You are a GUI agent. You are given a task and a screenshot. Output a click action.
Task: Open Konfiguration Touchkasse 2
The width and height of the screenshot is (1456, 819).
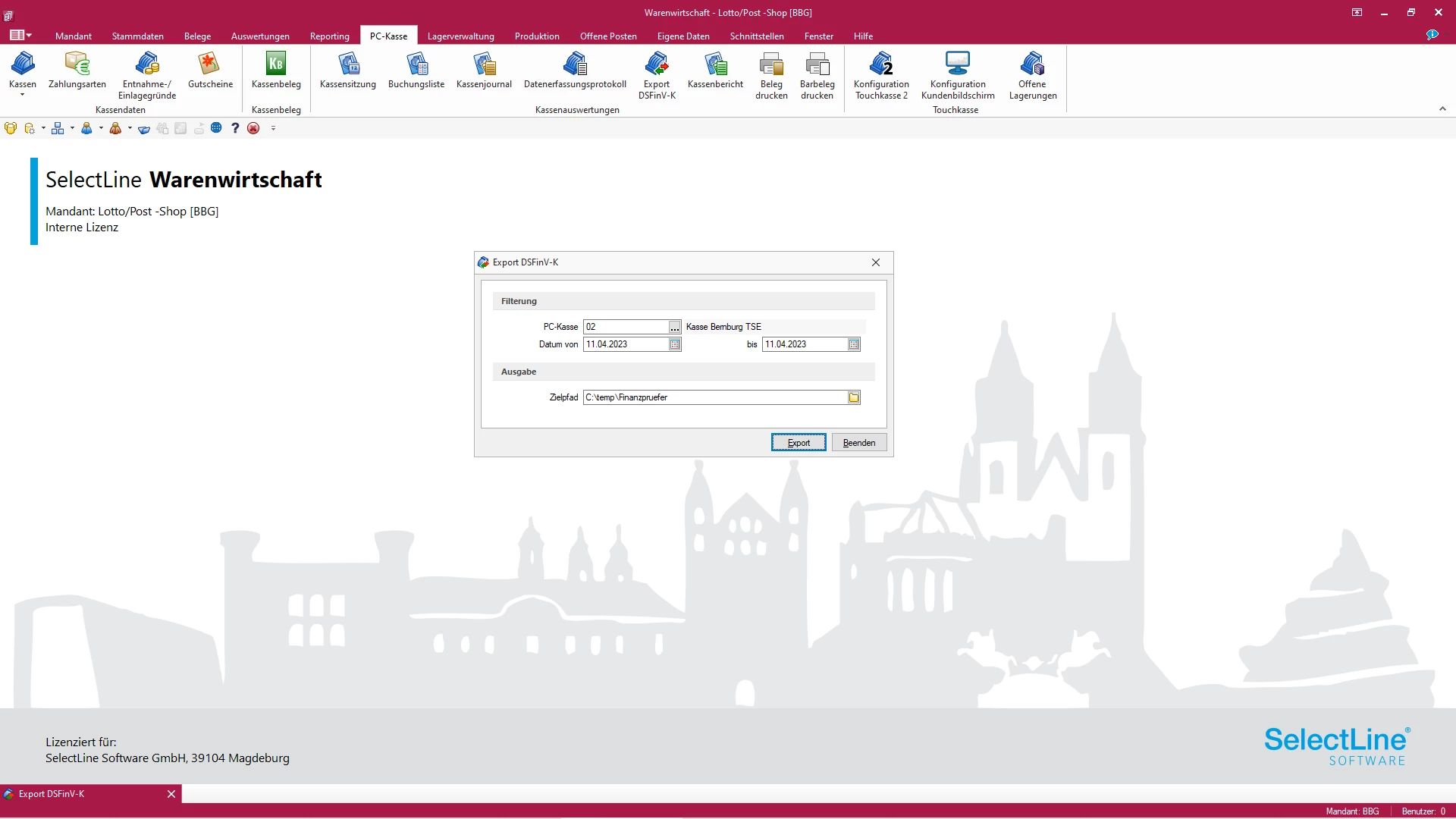[881, 75]
